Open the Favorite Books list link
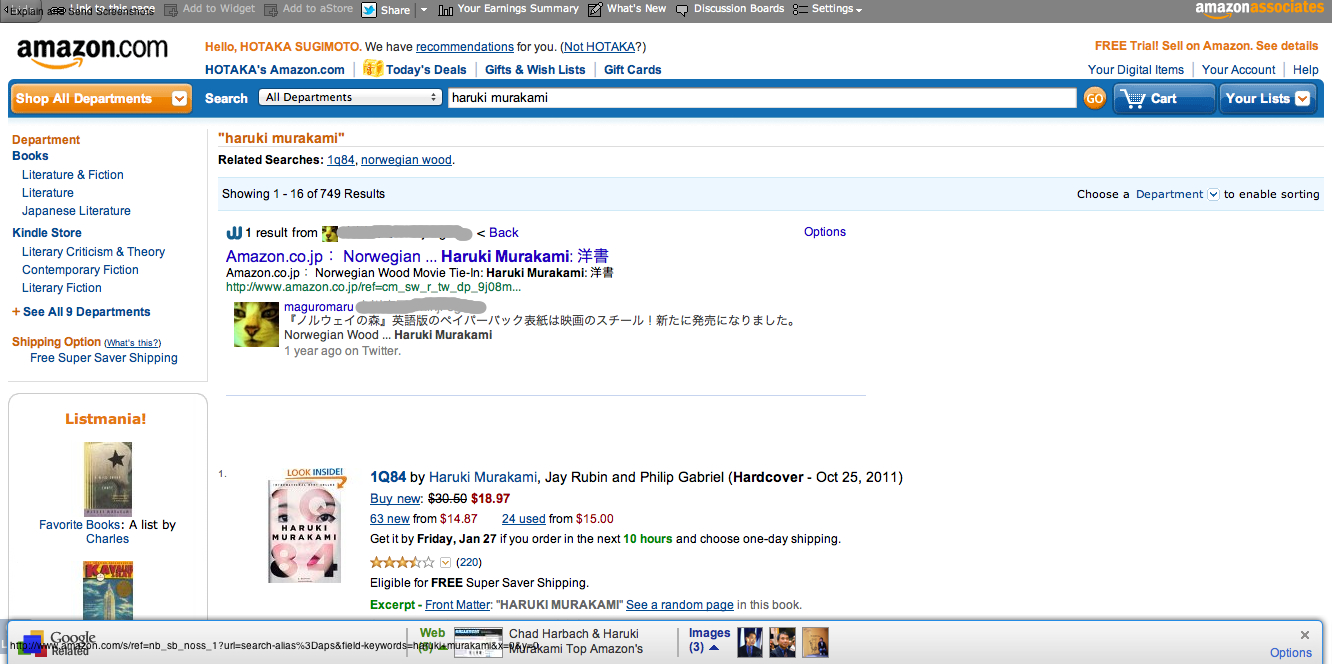1332x664 pixels. [81, 525]
